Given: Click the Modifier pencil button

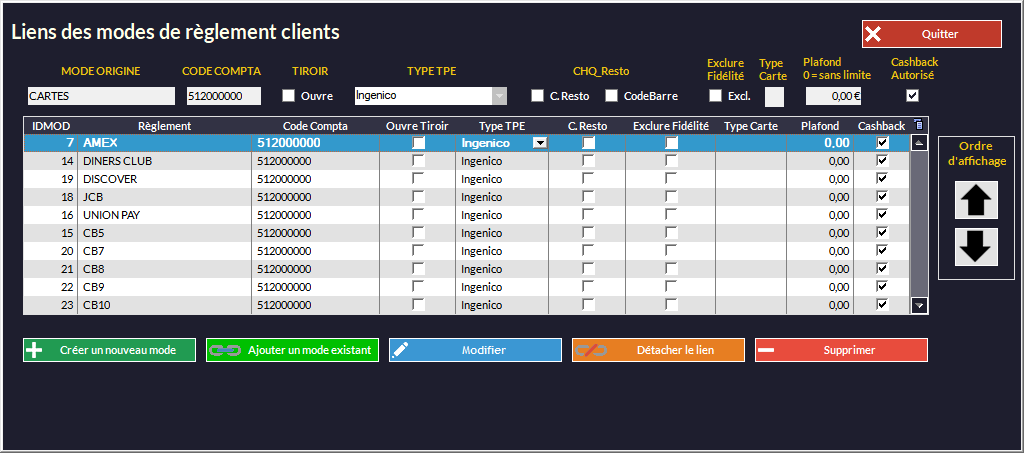Looking at the screenshot, I should click(x=475, y=350).
